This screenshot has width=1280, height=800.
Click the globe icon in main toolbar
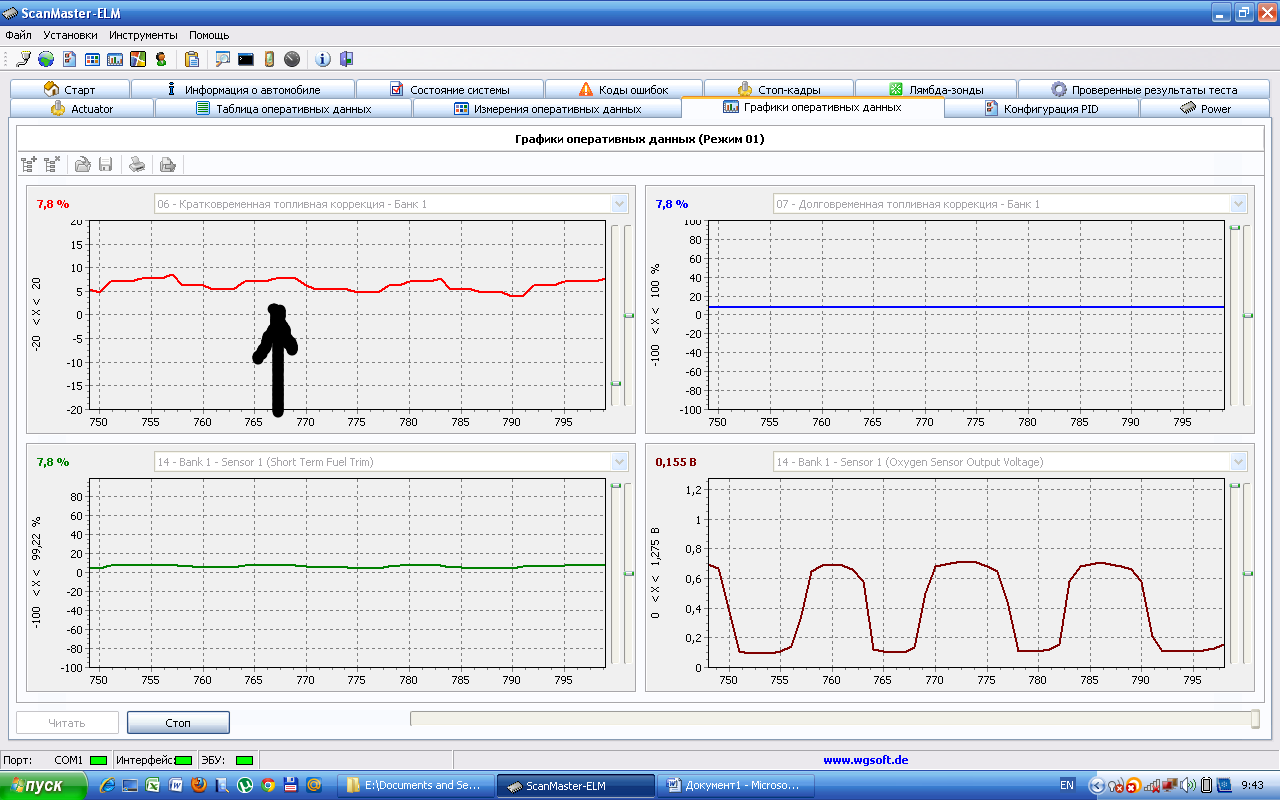pos(46,59)
